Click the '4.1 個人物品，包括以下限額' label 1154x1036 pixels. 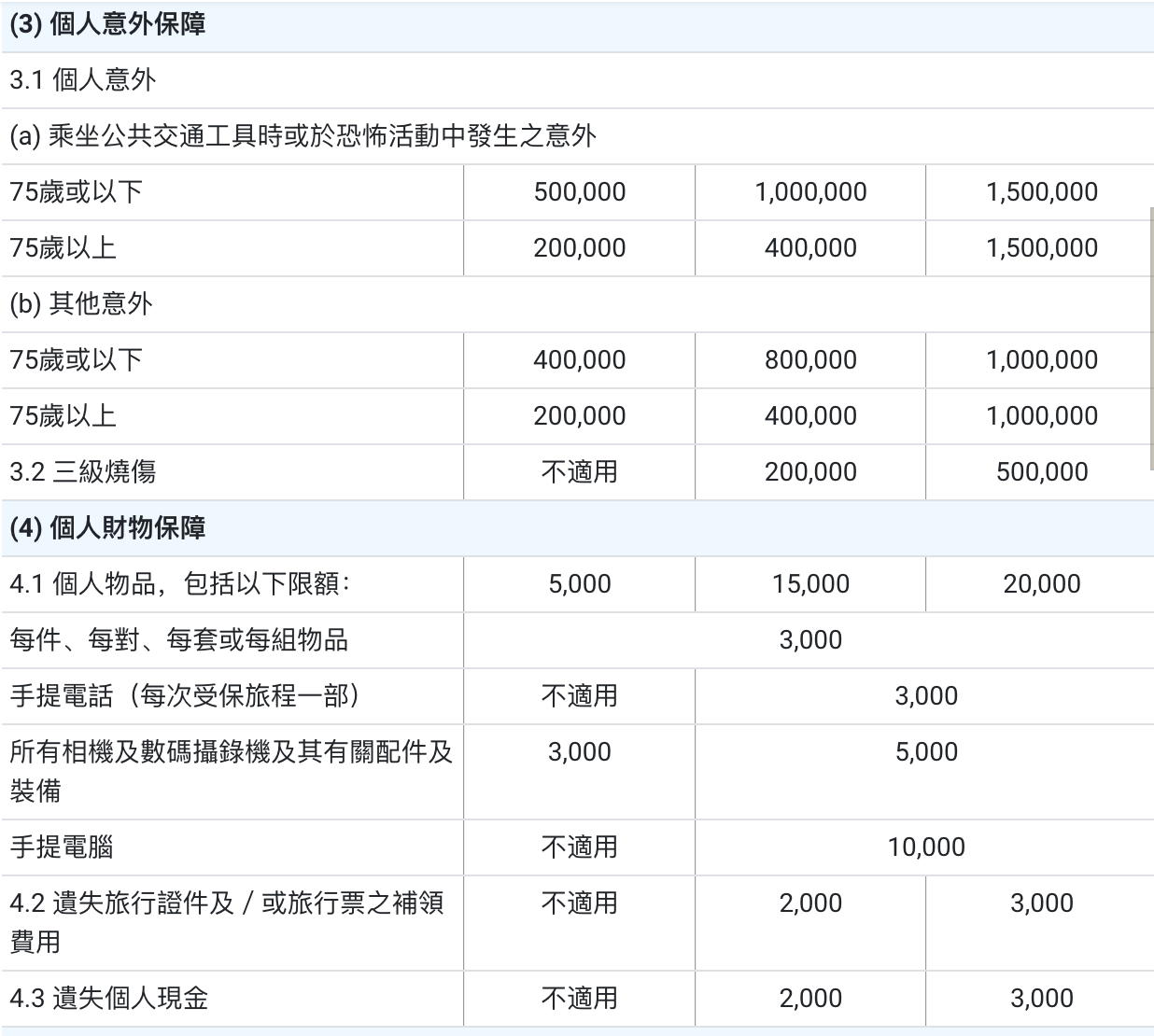coord(179,584)
